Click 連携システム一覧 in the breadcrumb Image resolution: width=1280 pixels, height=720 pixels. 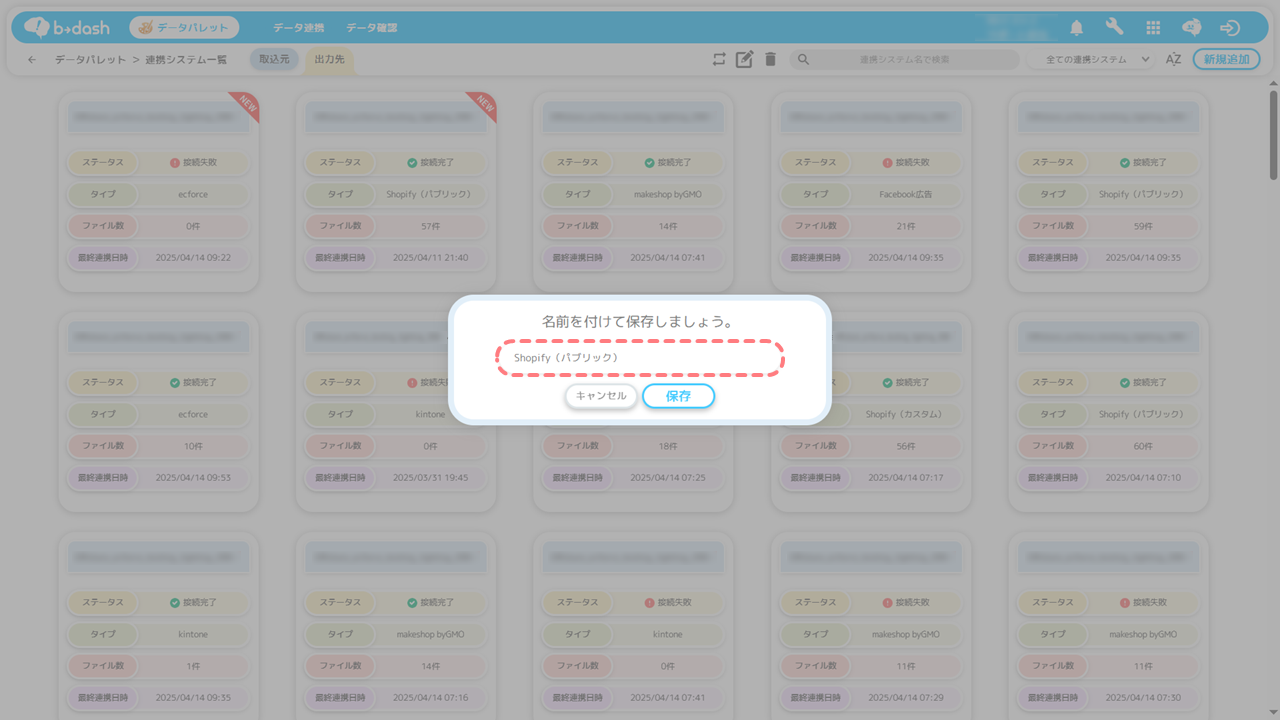tap(186, 60)
